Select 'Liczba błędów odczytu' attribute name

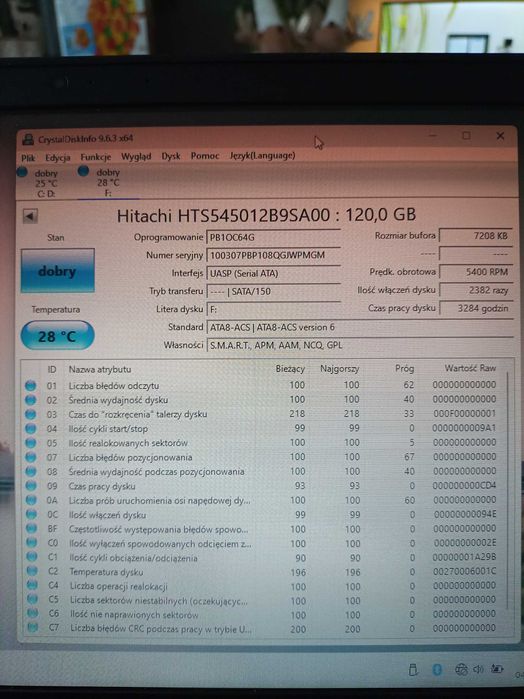(x=114, y=386)
